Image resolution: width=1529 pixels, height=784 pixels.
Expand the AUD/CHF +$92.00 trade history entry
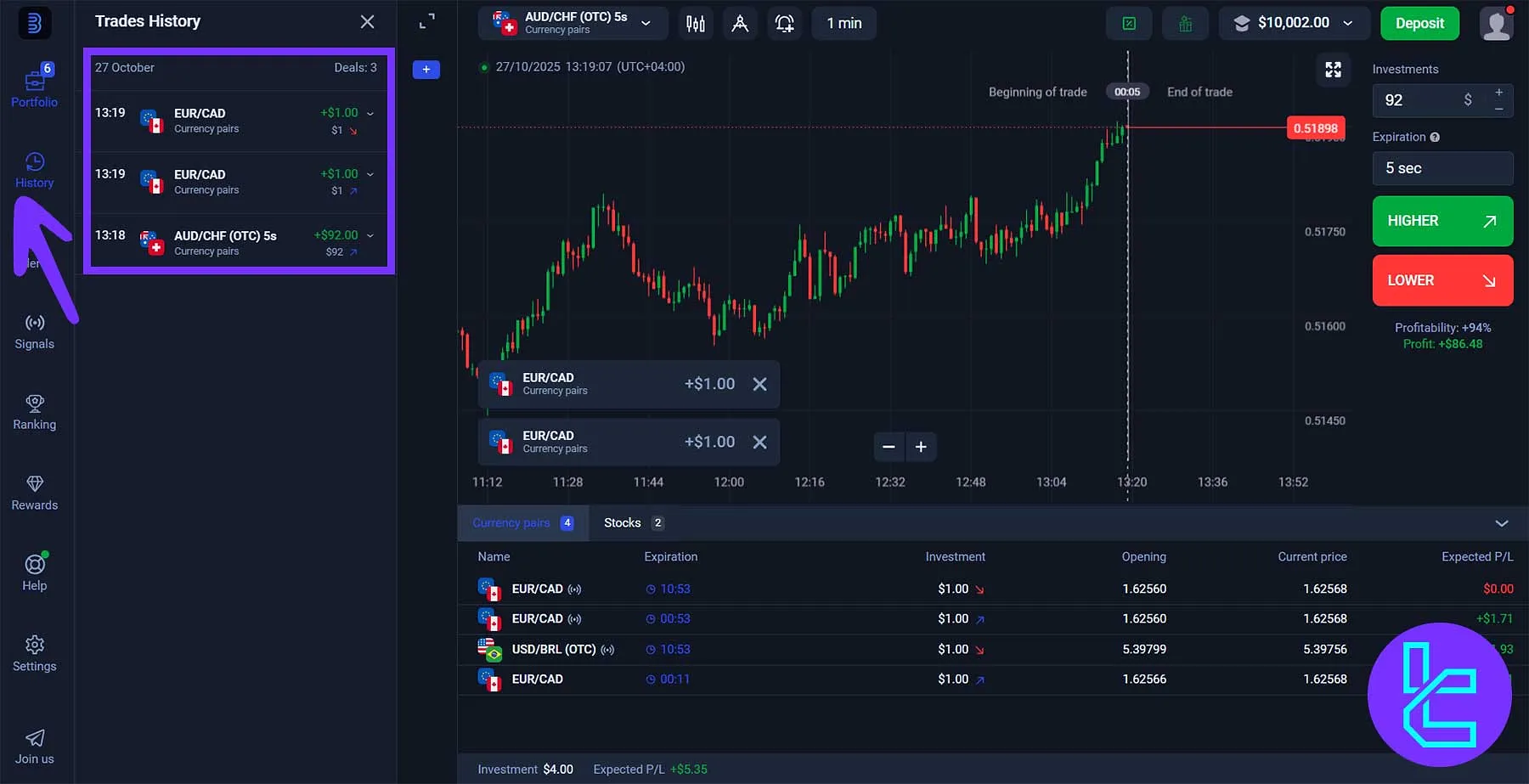[370, 235]
